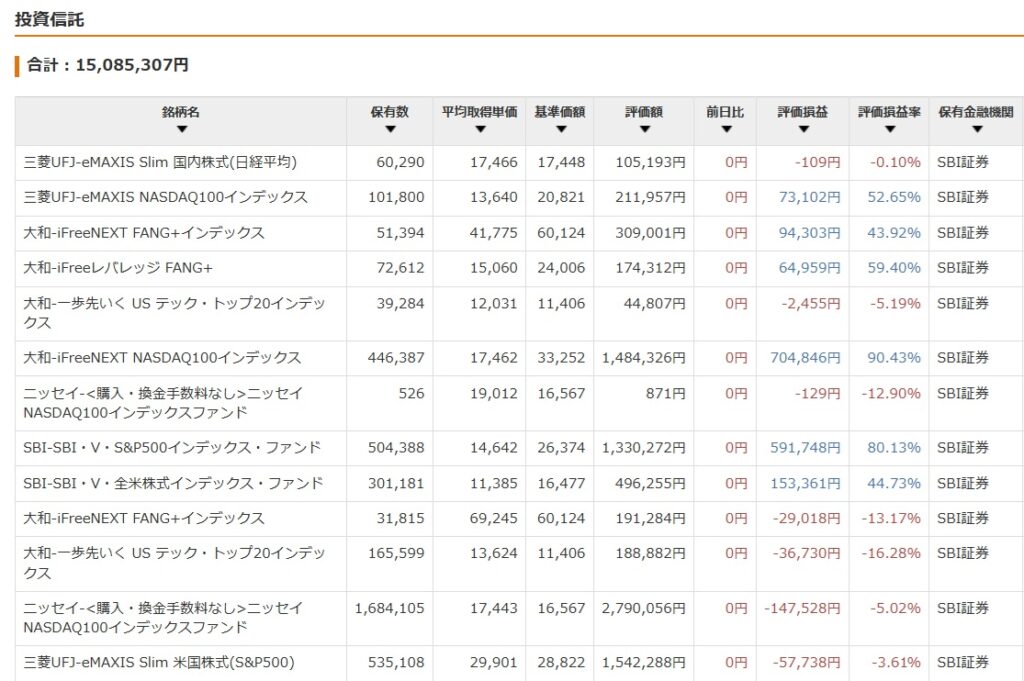Click loss value -147,528円

coord(803,608)
